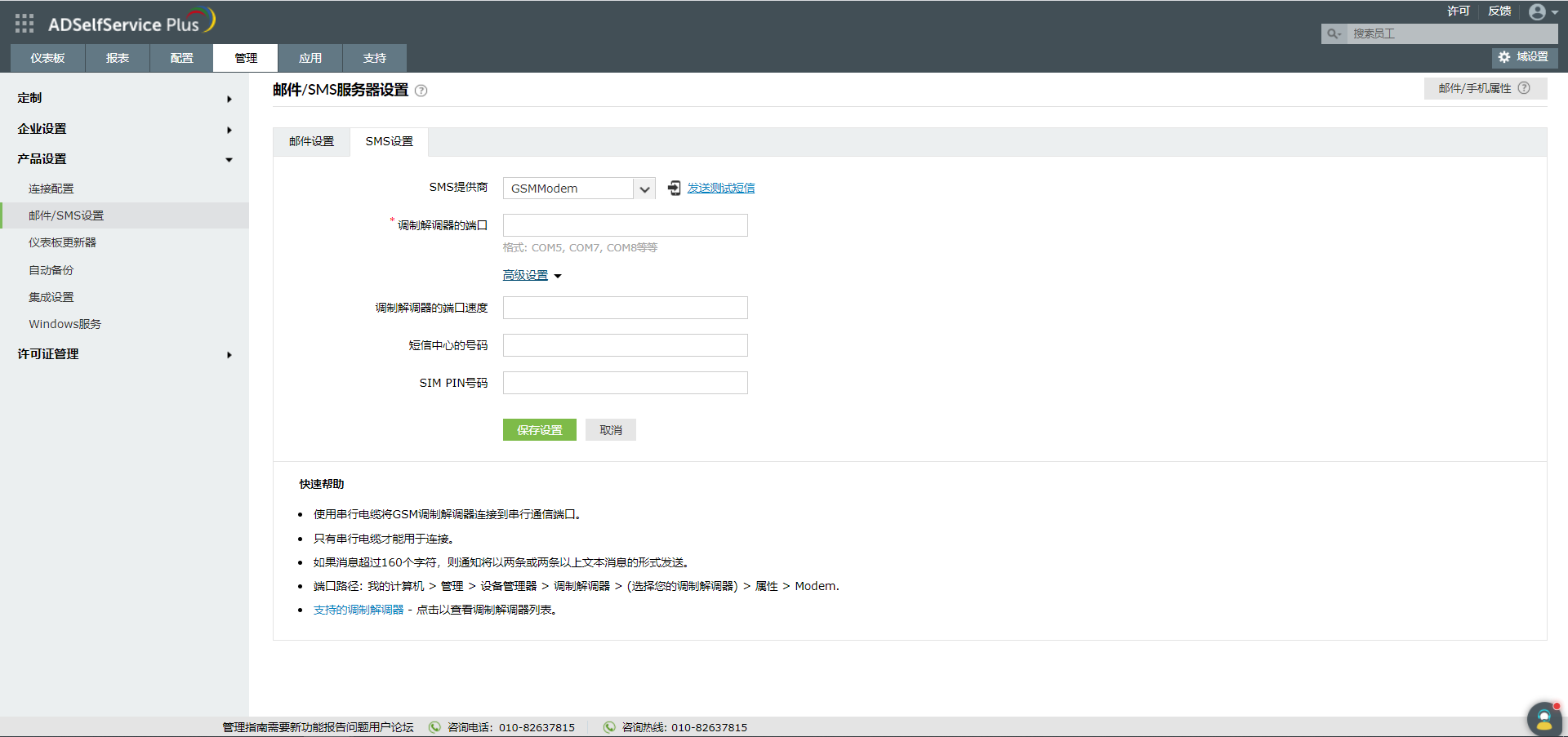Viewport: 1568px width, 737px height.
Task: Open 仪表板更新器 in the sidebar
Action: tap(63, 242)
